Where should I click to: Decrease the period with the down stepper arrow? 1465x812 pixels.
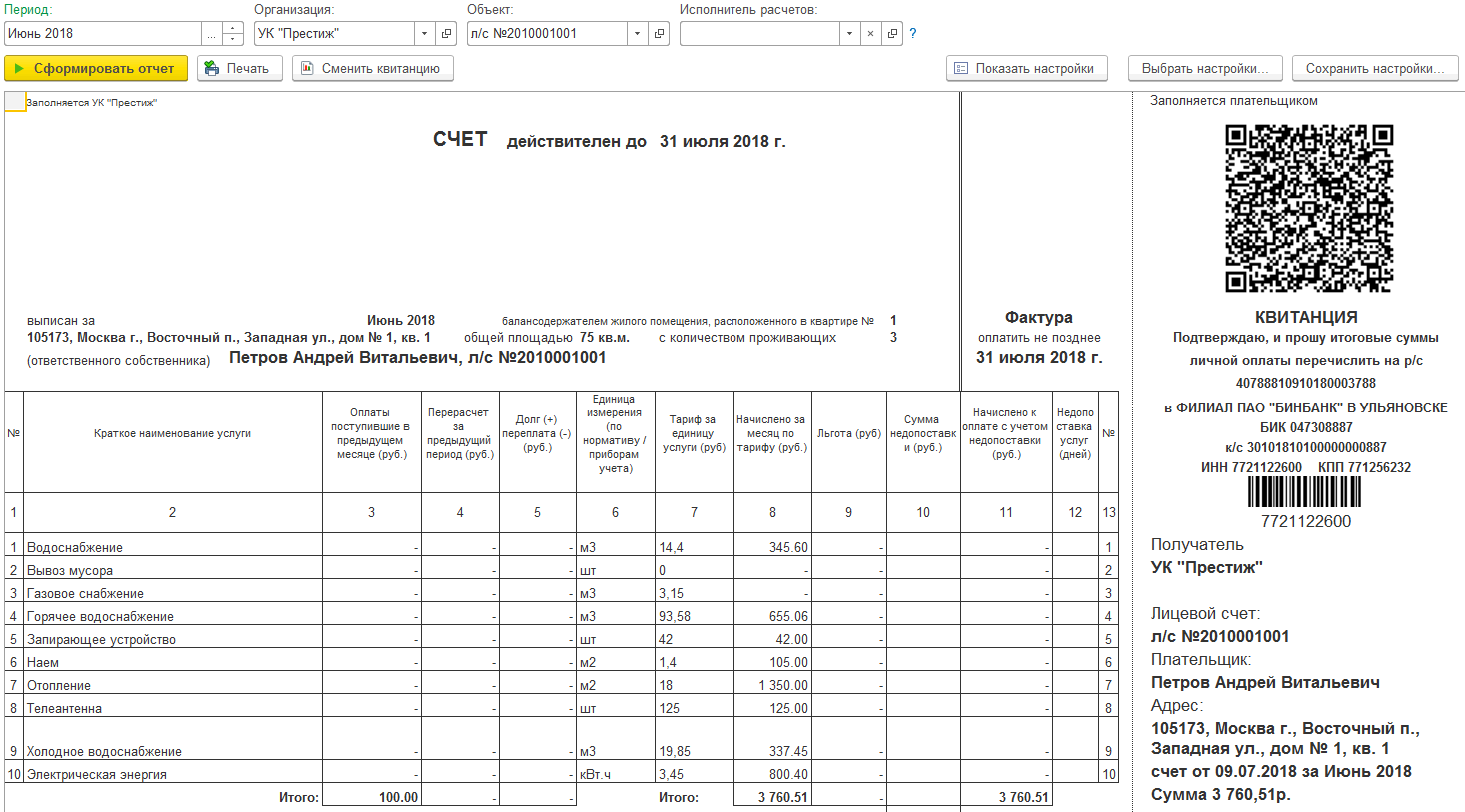[233, 40]
